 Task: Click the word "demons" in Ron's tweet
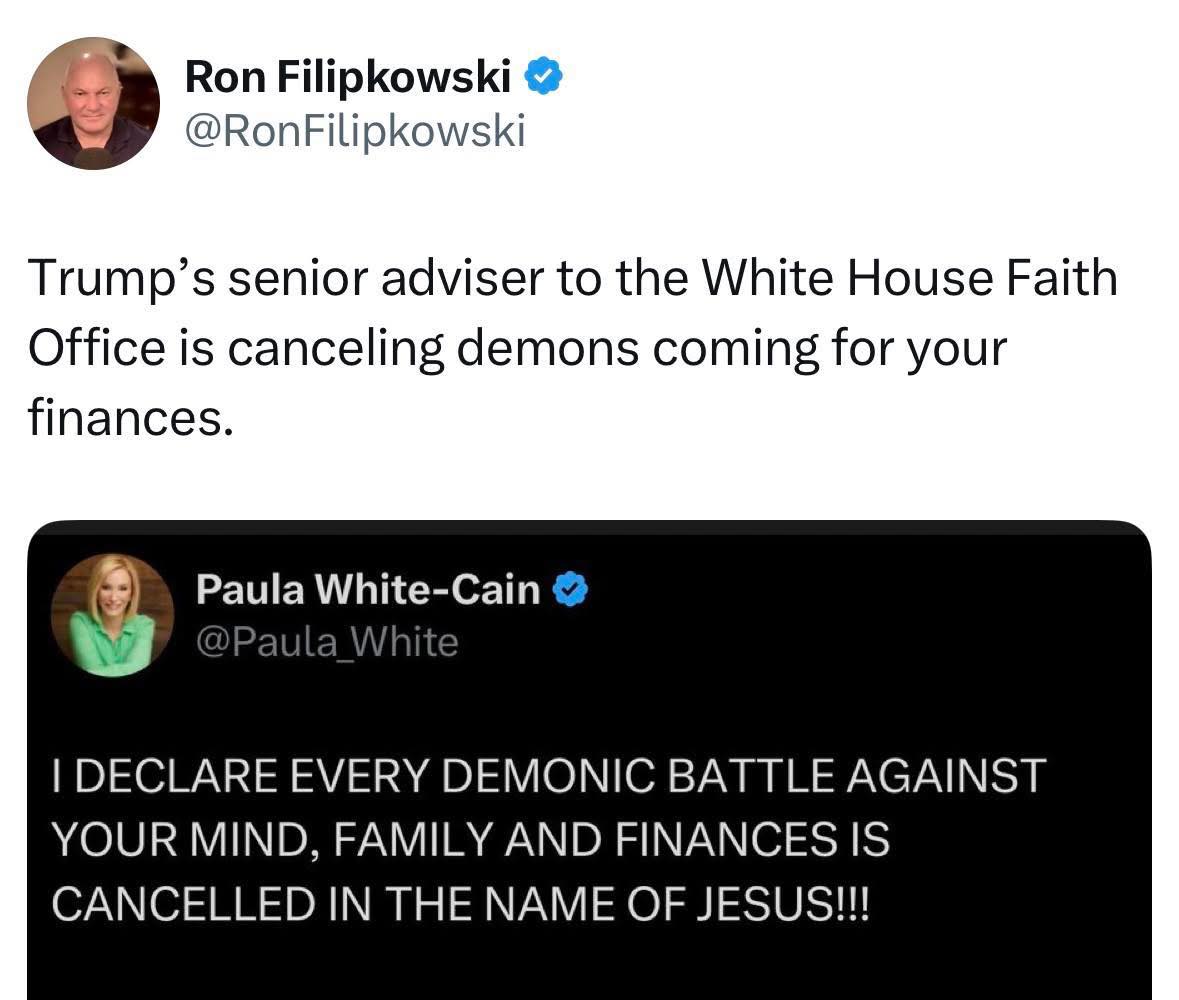pyautogui.click(x=545, y=348)
